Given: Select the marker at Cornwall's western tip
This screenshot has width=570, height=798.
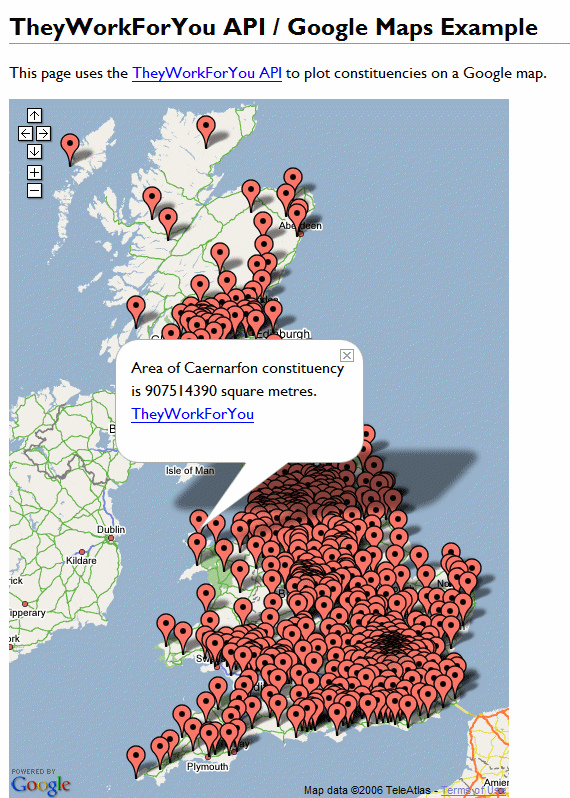Looking at the screenshot, I should pos(136,762).
